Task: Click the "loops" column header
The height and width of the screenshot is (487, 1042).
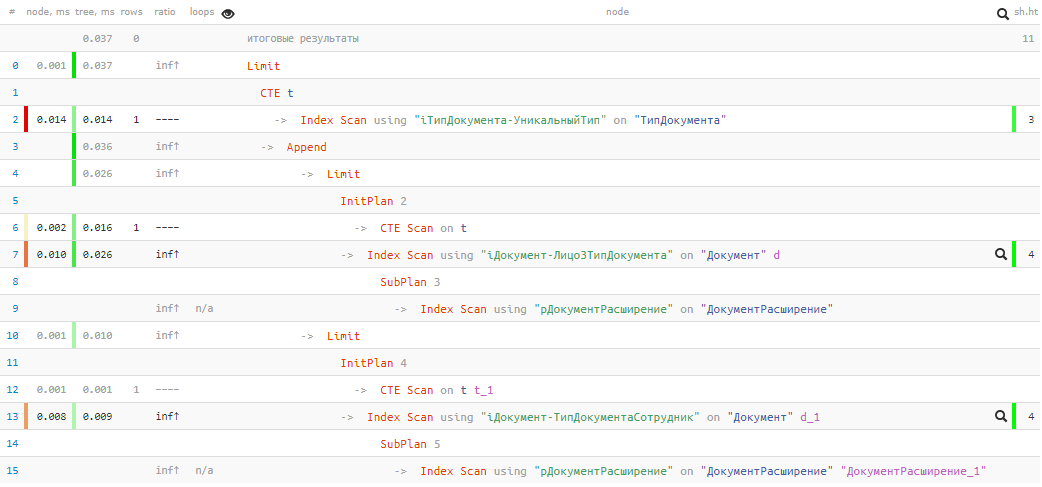Action: 202,12
